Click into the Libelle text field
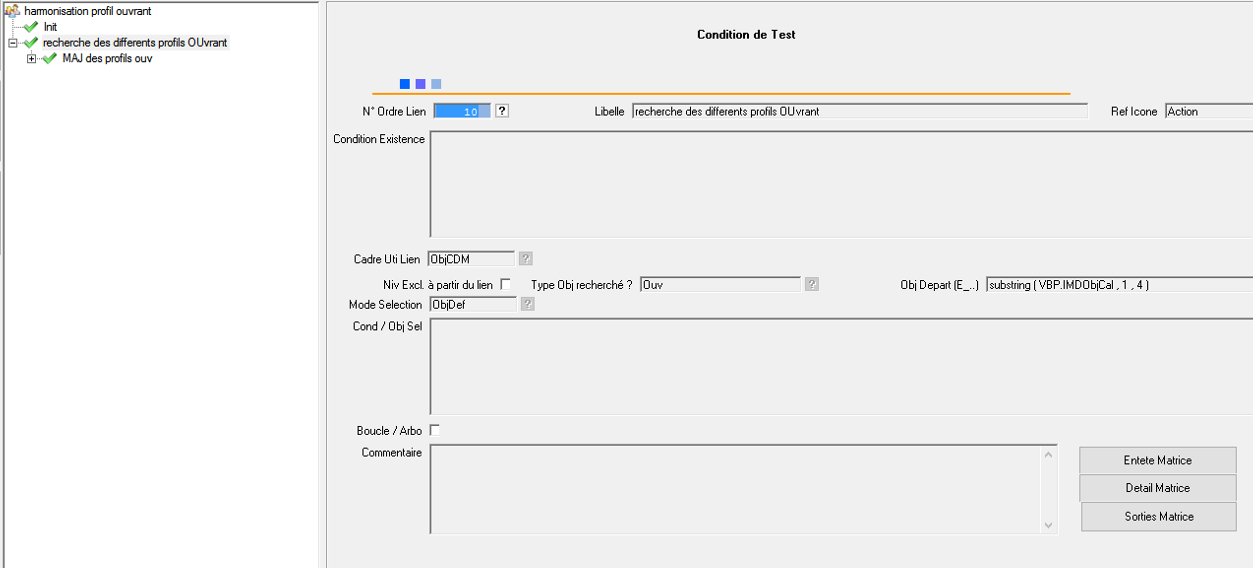This screenshot has height=568, width=1253. [x=859, y=112]
